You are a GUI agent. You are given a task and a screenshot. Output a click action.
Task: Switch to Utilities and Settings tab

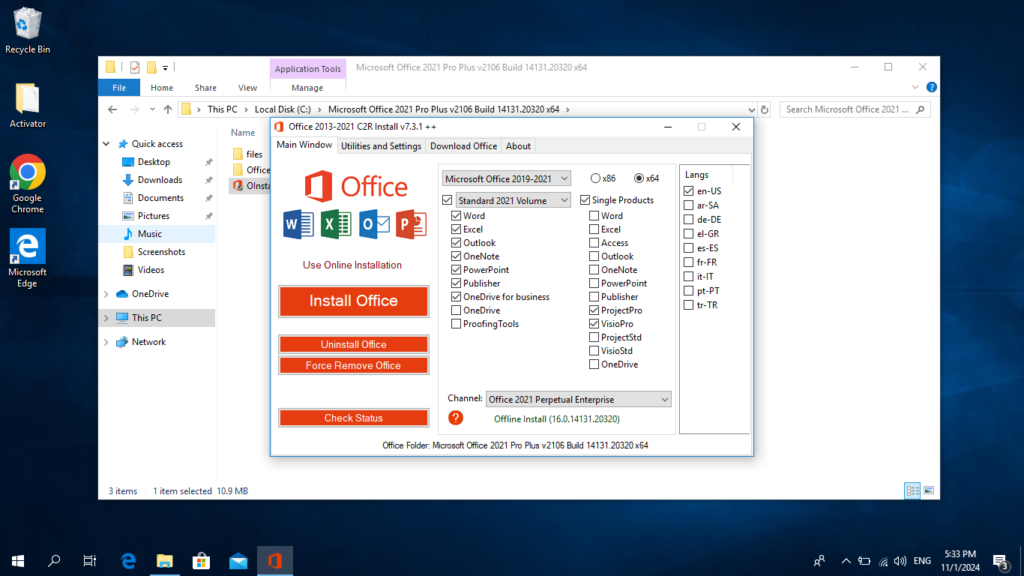(x=381, y=146)
